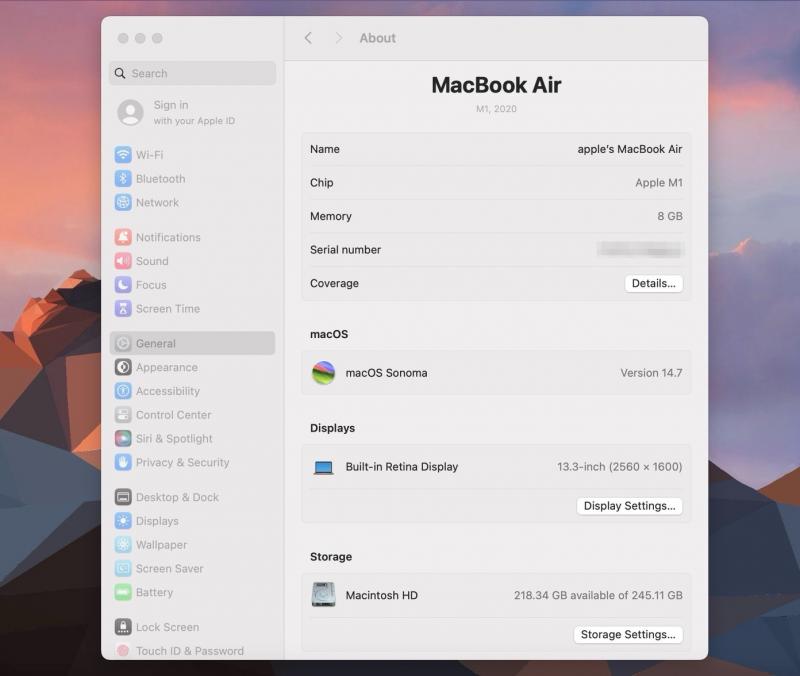Select Focus in the sidebar
This screenshot has width=800, height=676.
(193, 285)
